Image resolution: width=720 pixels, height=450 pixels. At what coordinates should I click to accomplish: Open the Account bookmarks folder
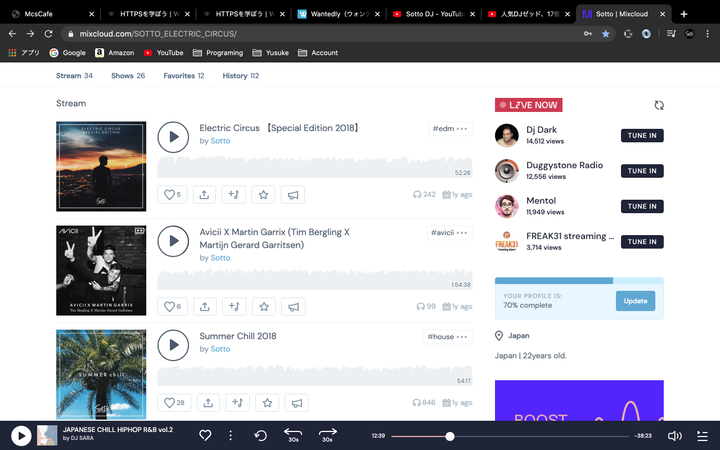click(318, 53)
